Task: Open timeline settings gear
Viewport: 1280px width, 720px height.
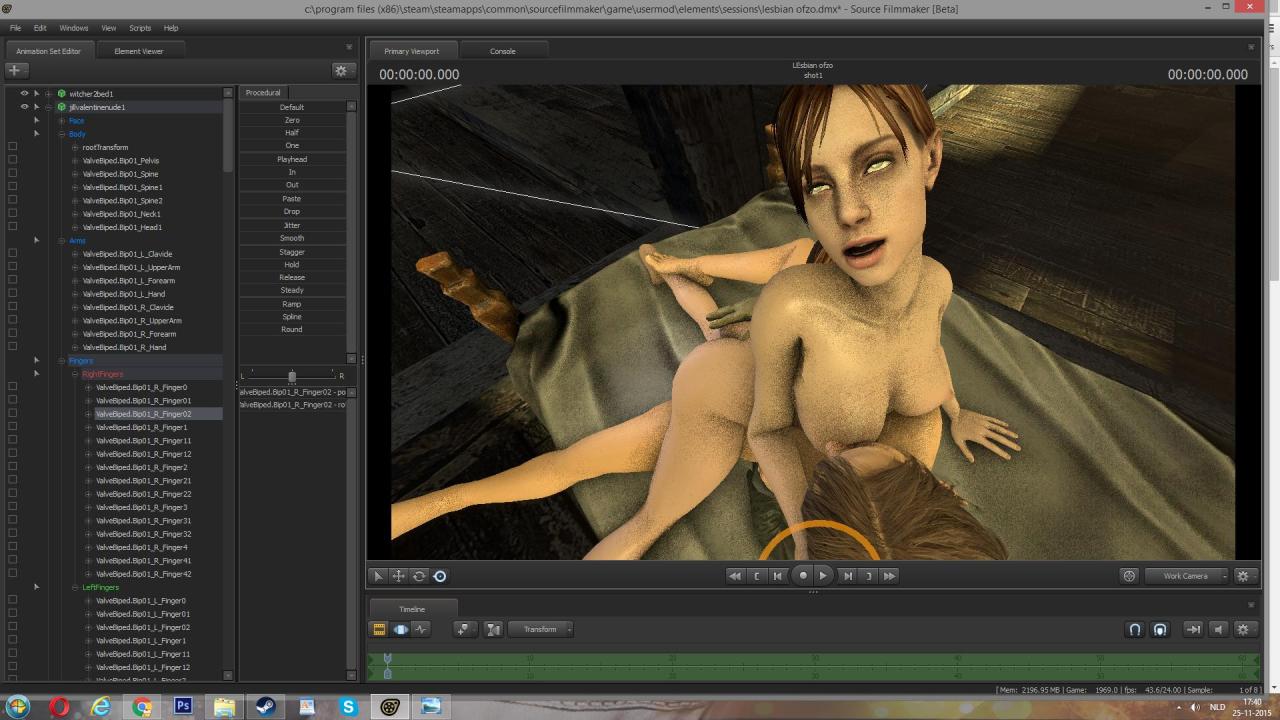Action: pos(1243,630)
